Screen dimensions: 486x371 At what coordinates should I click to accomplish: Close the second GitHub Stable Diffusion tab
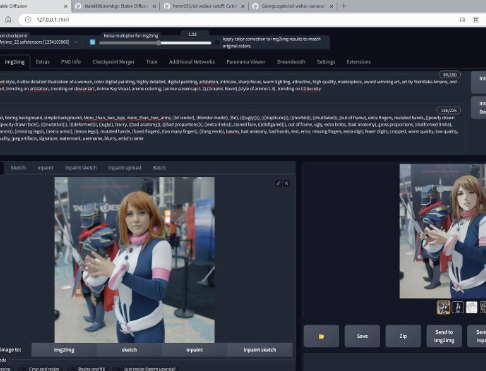154,6
